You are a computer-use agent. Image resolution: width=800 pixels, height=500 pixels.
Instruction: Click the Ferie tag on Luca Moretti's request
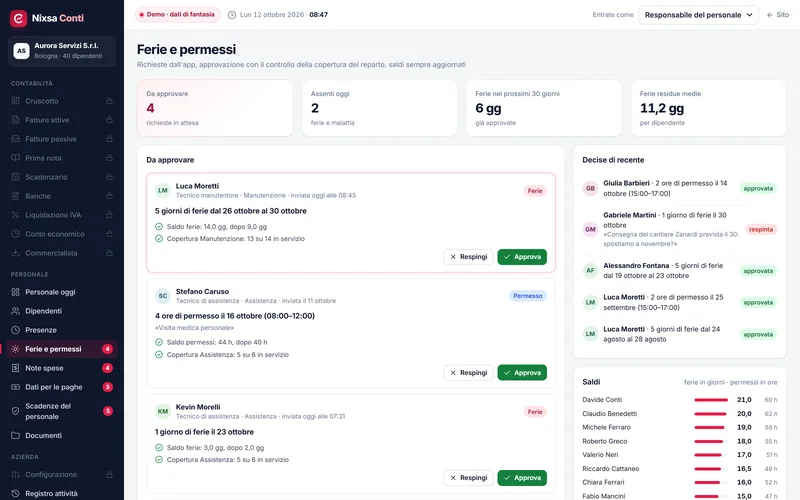tap(535, 191)
